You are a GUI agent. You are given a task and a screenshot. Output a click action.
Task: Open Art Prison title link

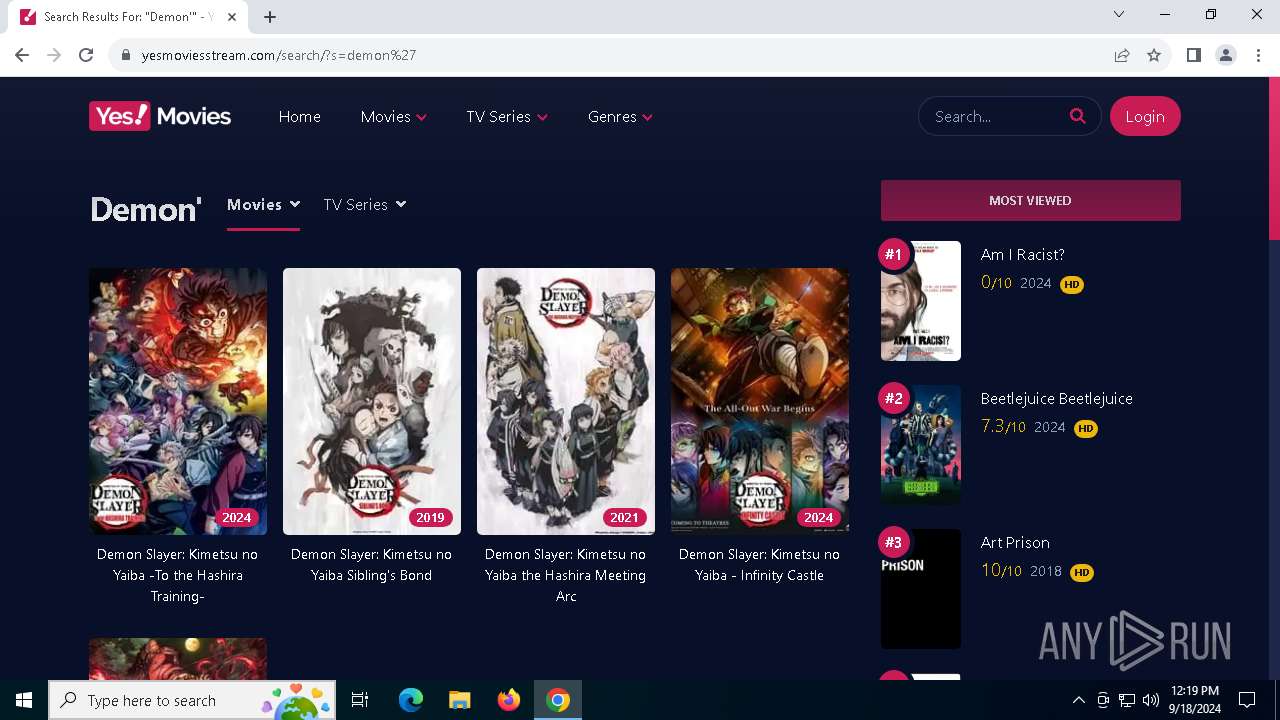(x=1015, y=542)
